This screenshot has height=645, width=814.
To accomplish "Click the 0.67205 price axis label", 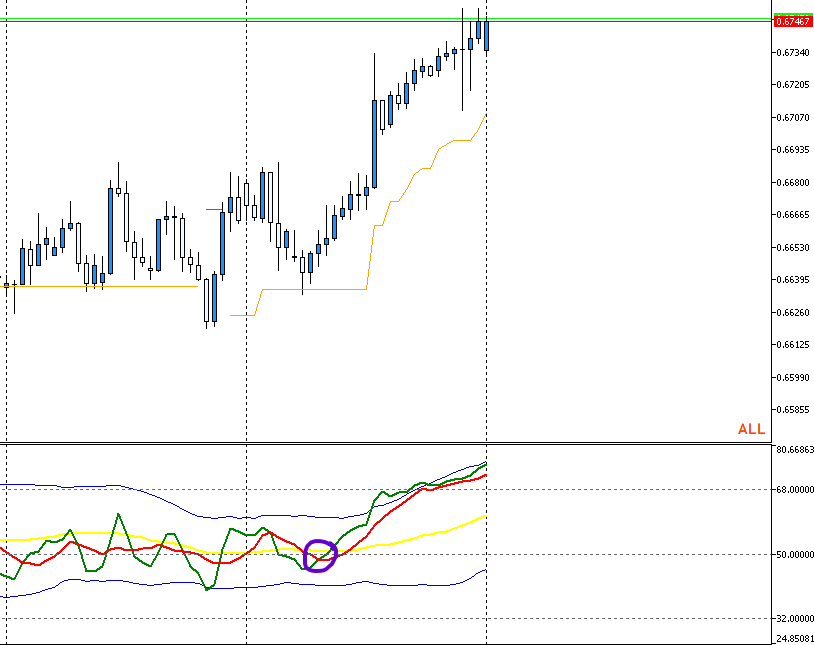I will (x=793, y=85).
